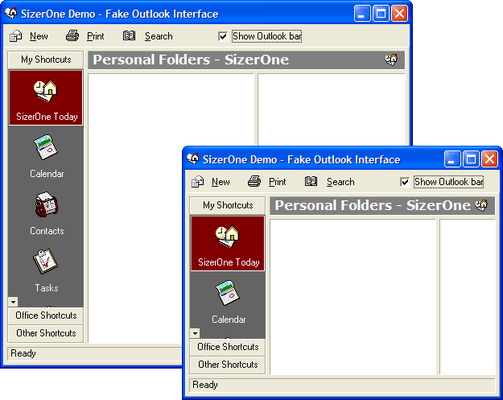This screenshot has width=503, height=400.
Task: Click the Search label in back window toolbar
Action: coord(158,36)
